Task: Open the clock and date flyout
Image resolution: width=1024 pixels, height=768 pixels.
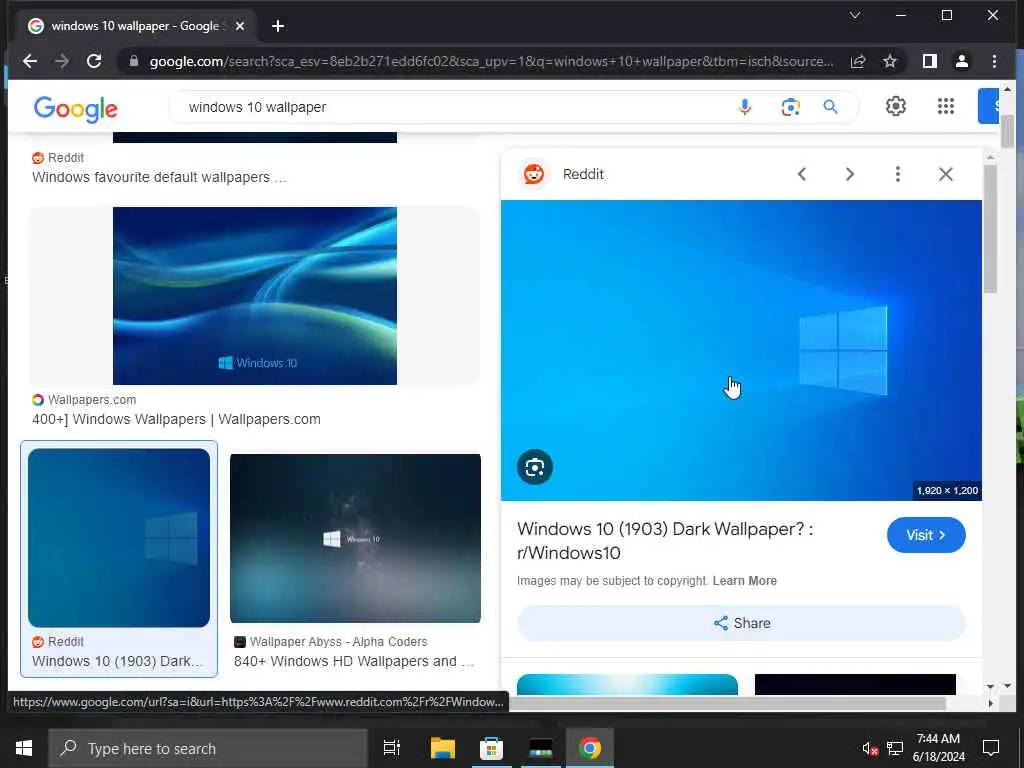Action: click(x=938, y=748)
